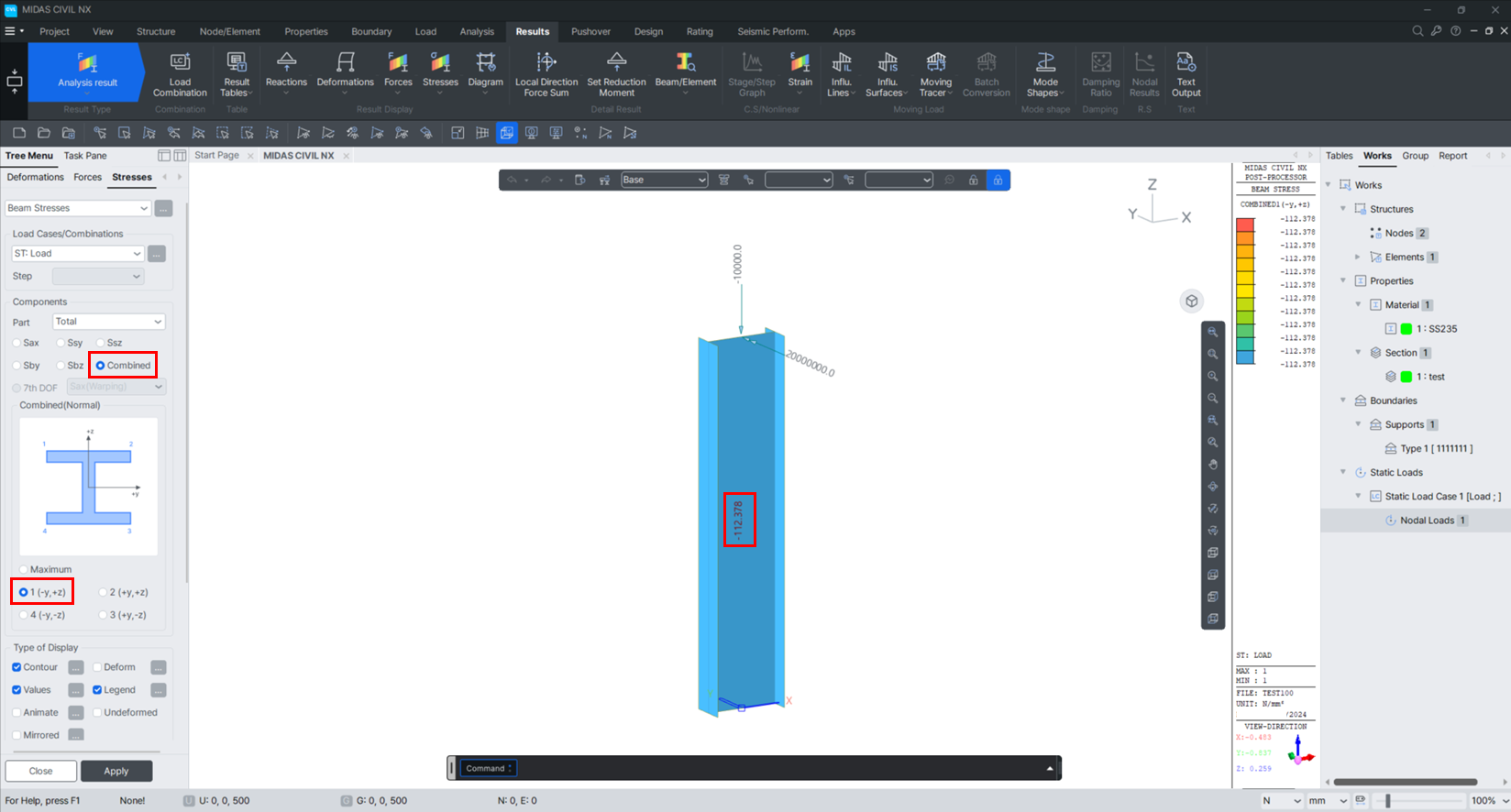Open the Analysis ribbon tab
Image resolution: width=1511 pixels, height=812 pixels.
[x=477, y=31]
